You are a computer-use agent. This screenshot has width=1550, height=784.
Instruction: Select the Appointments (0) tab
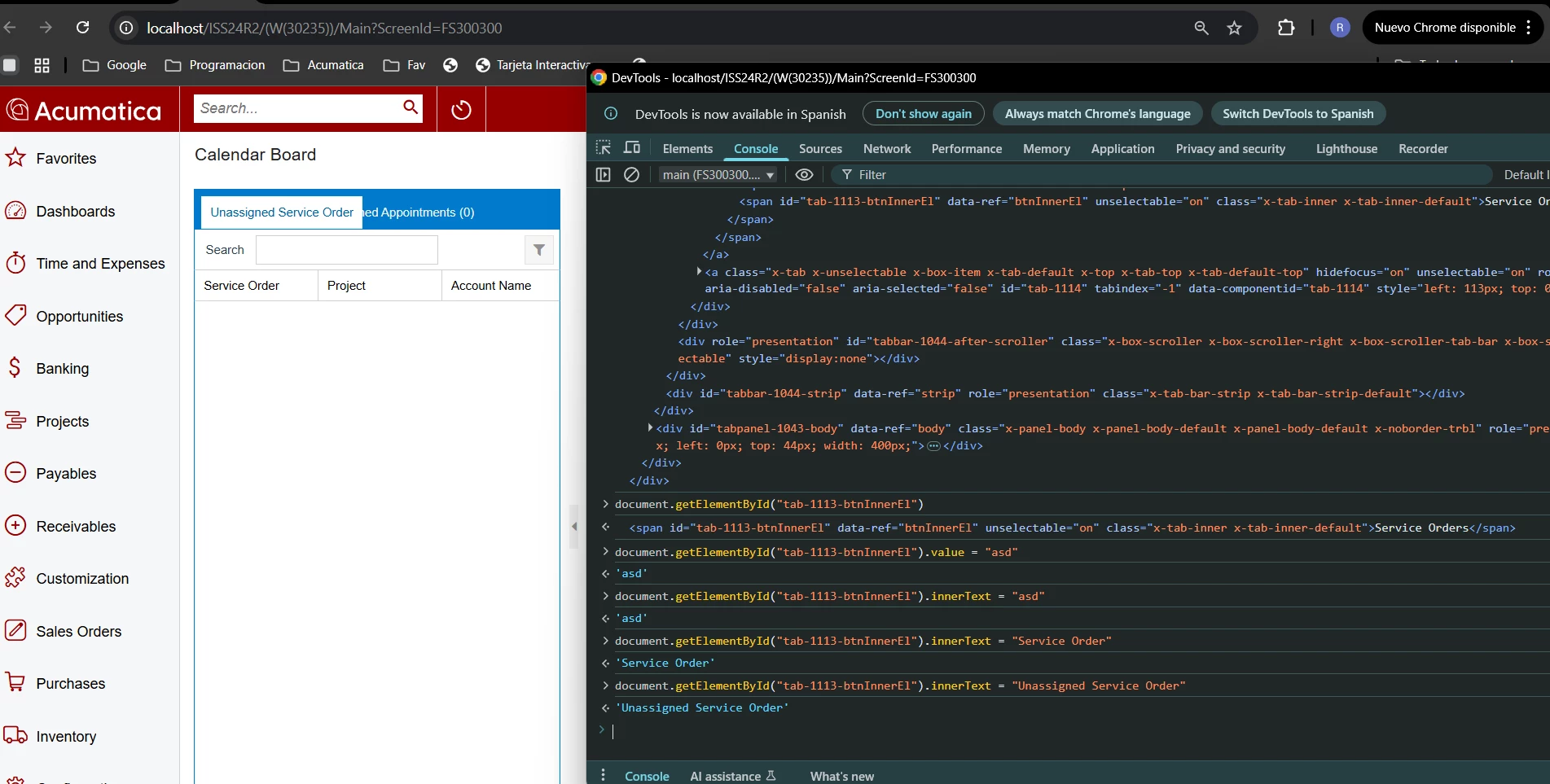tap(419, 212)
